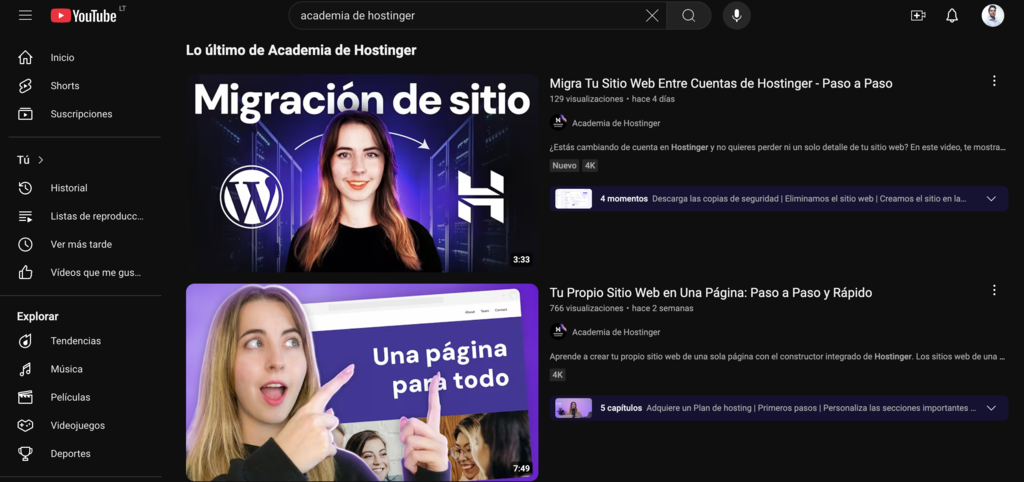Click the Inicio home icon
The height and width of the screenshot is (482, 1024).
point(25,57)
